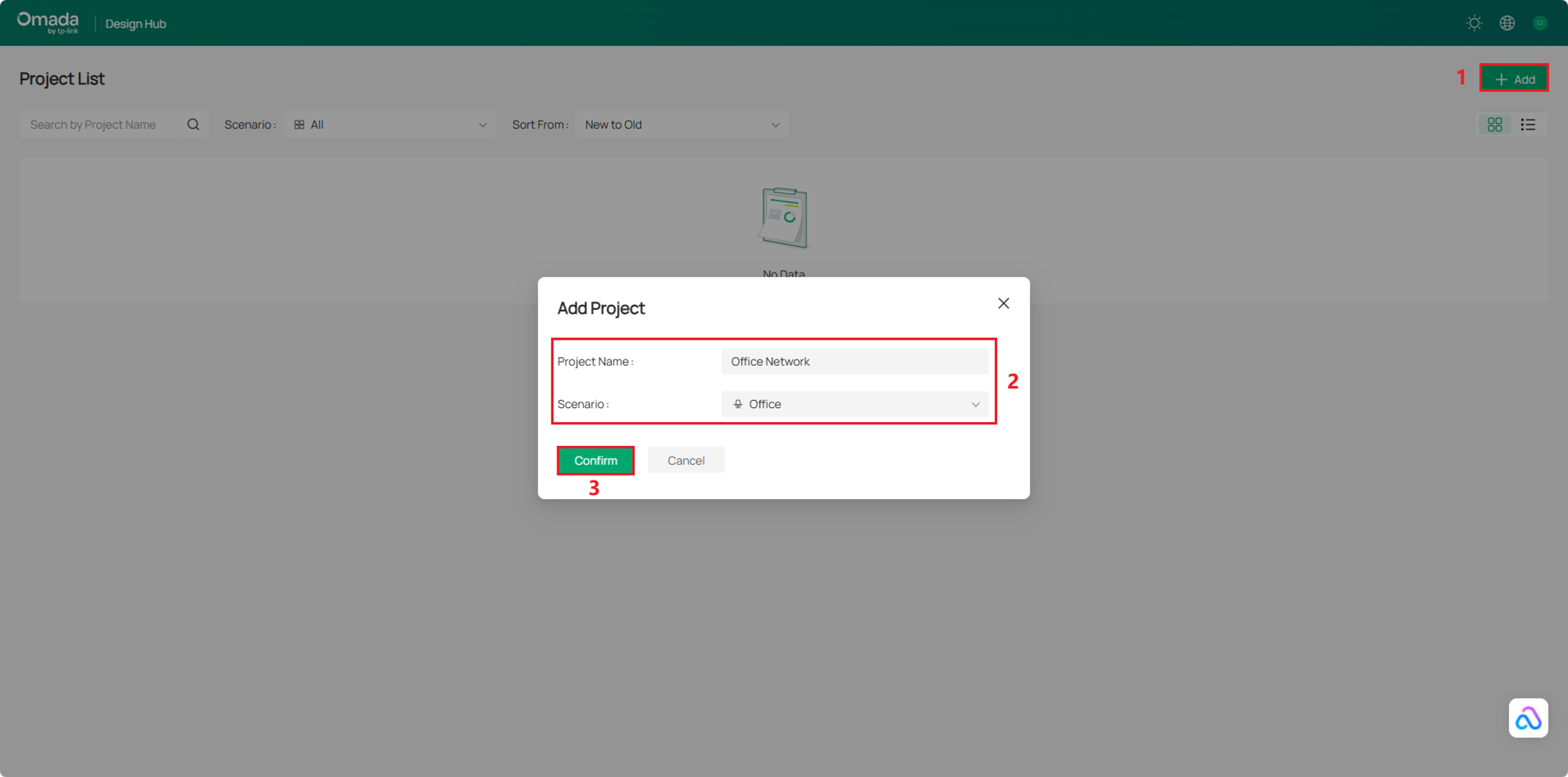Open the Sort From New to Old dropdown

coord(682,124)
